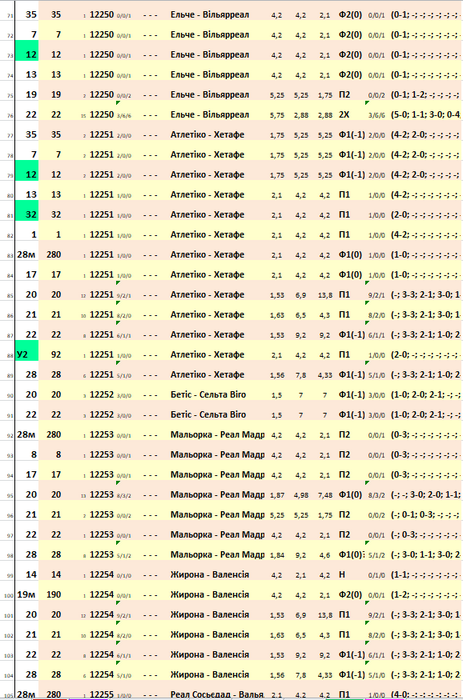Select the 1,84 odds cell in row 98
The width and height of the screenshot is (463, 700).
point(277,555)
